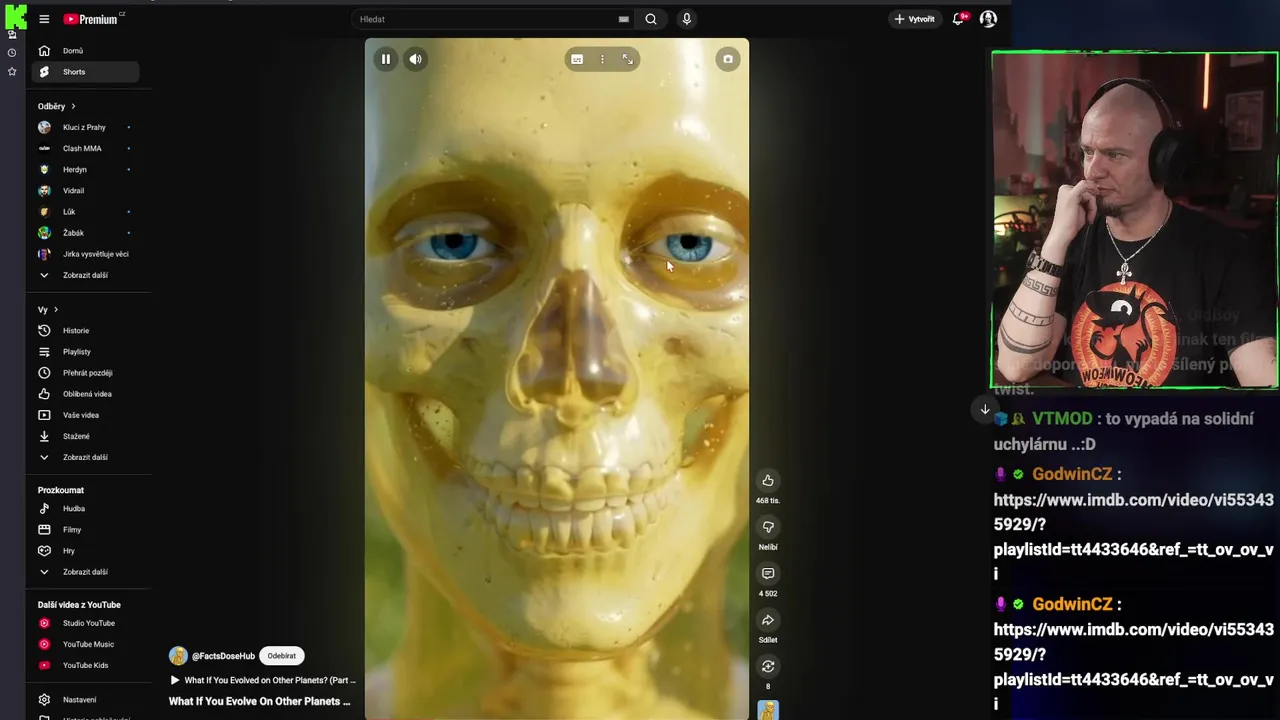The width and height of the screenshot is (1280, 720).
Task: Open the star favorites icon in the browser sidebar
Action: point(12,71)
